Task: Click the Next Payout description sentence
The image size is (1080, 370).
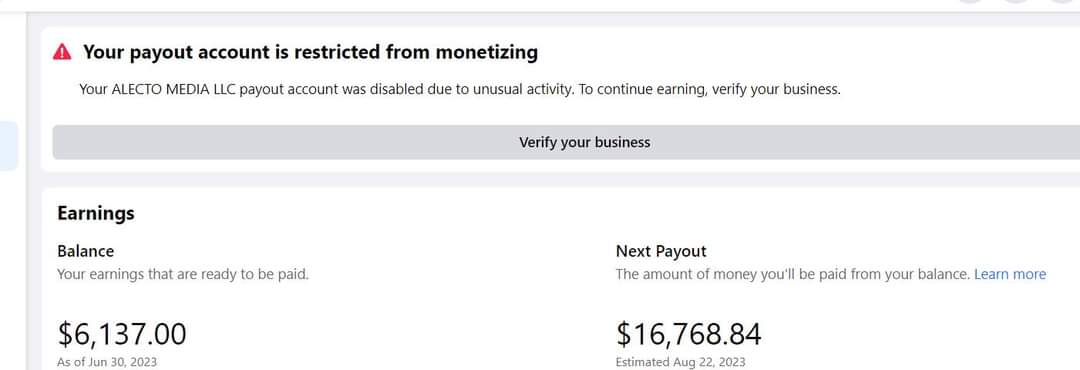Action: coord(793,274)
